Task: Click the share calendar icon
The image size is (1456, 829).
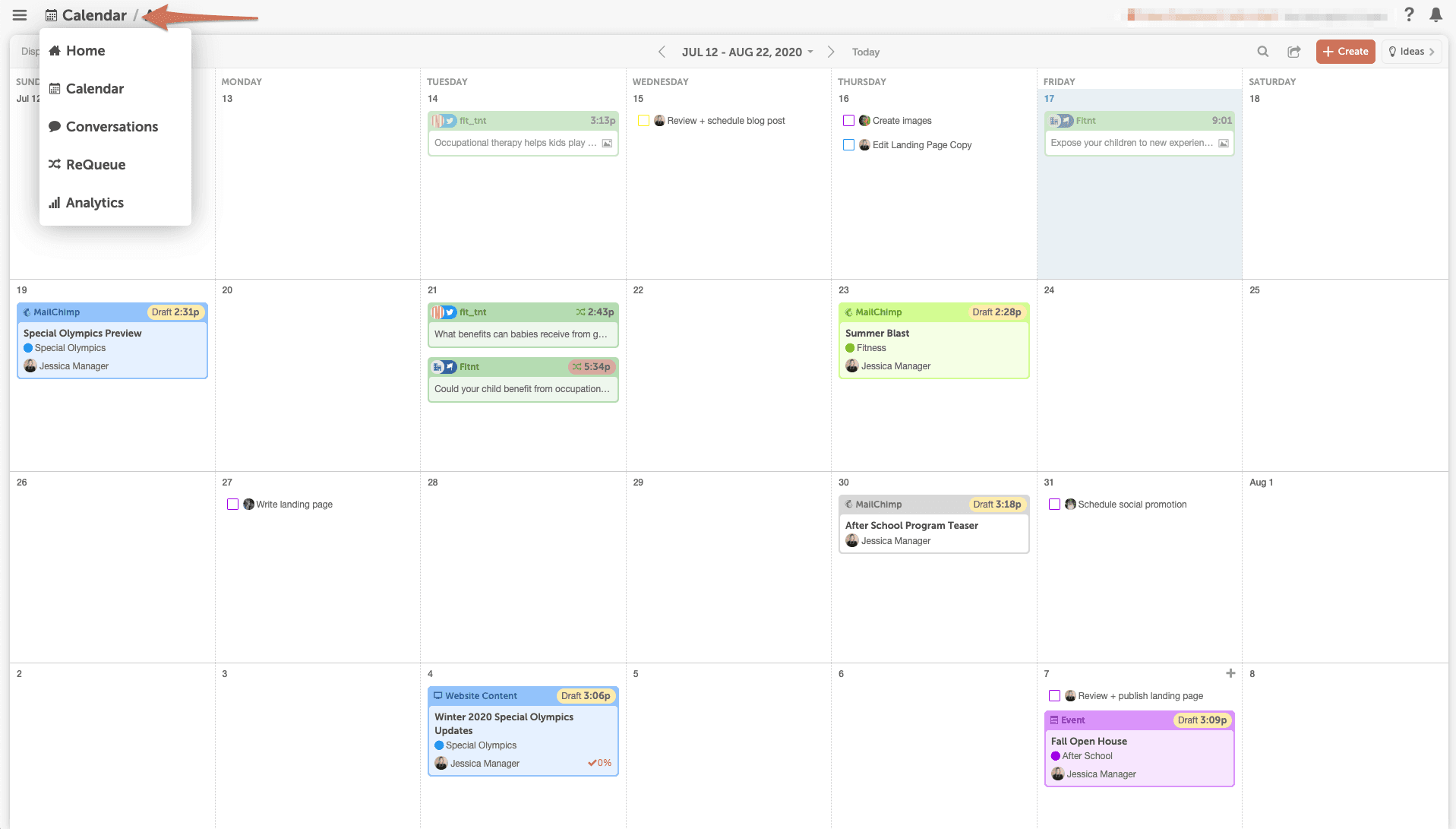Action: 1293,52
